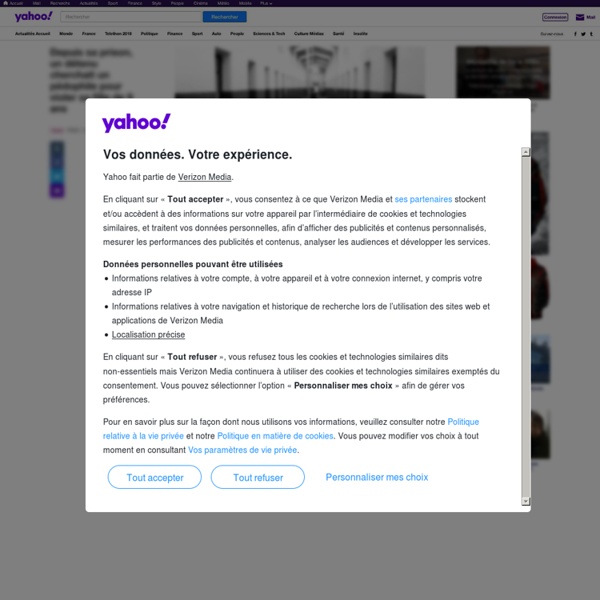Click the Verizon Media link
600x600 pixels.
[x=205, y=177]
